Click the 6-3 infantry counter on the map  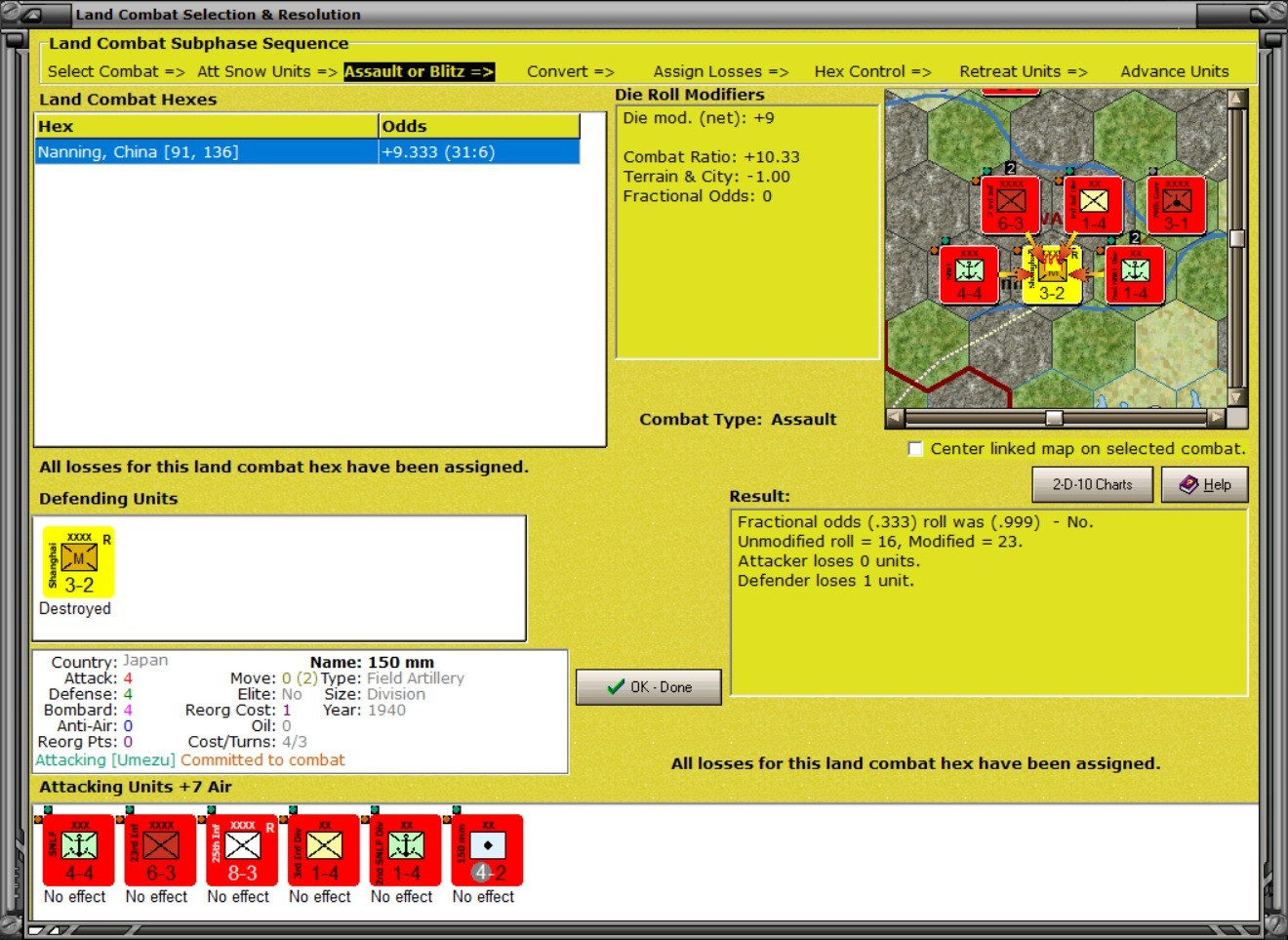point(1010,205)
